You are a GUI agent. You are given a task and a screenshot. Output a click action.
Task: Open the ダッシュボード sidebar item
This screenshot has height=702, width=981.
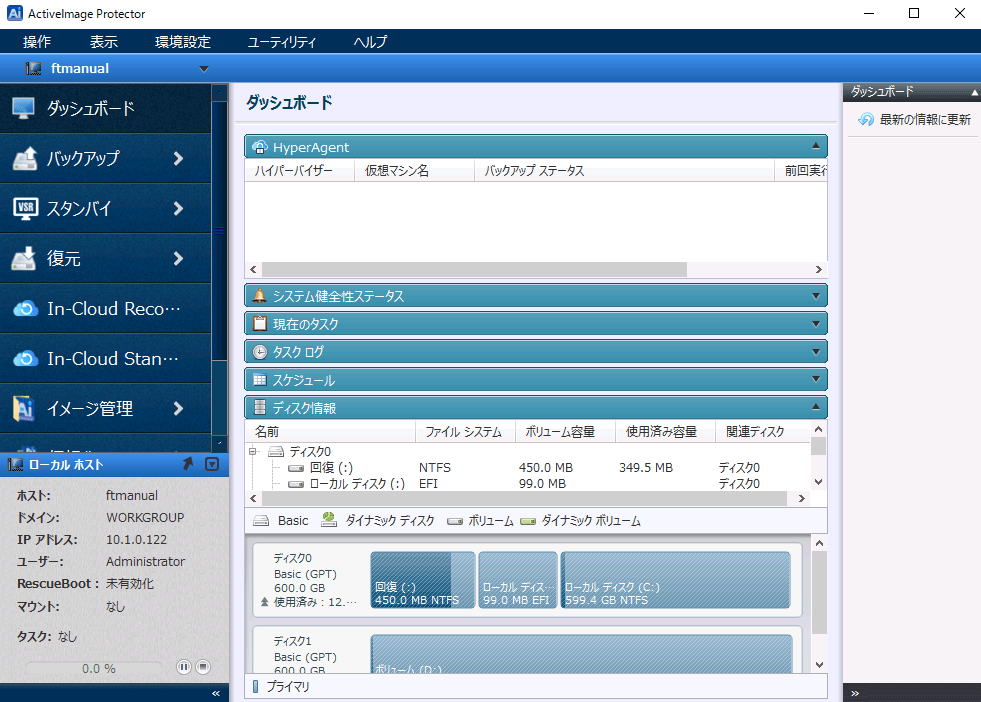[x=90, y=109]
